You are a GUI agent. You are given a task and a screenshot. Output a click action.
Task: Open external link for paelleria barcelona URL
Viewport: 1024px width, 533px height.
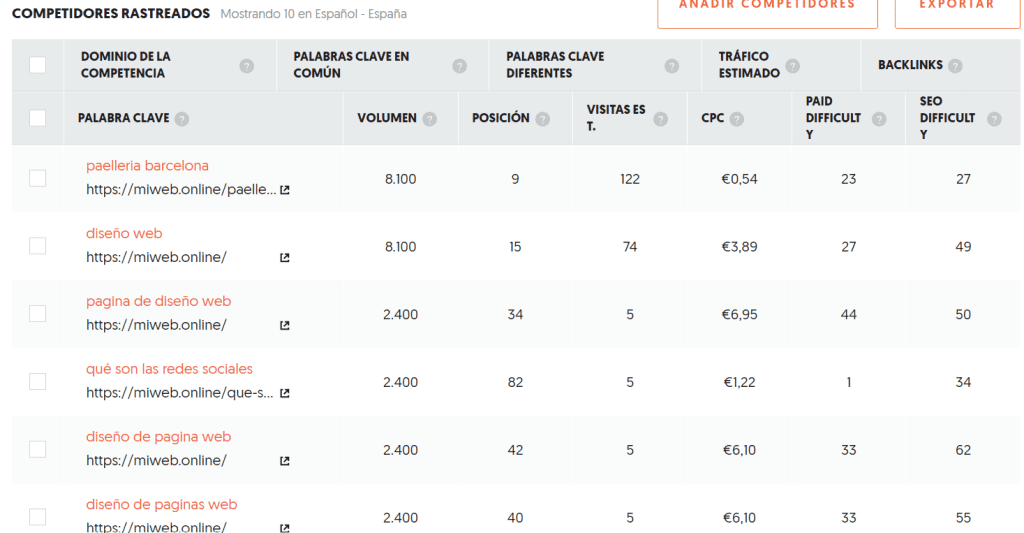pyautogui.click(x=285, y=190)
